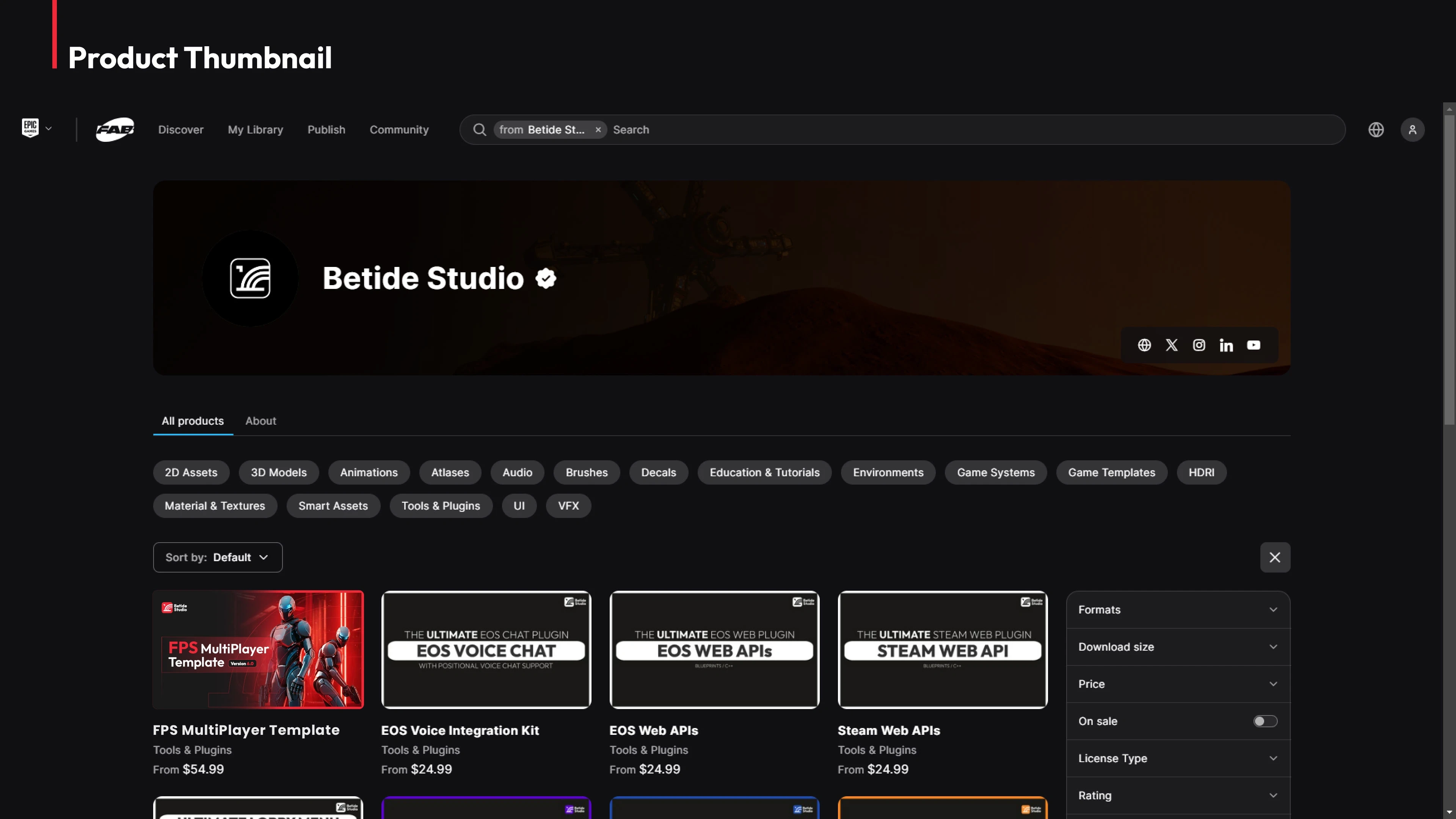Viewport: 1456px width, 819px height.
Task: Remove the Betide Studio search filter chip
Action: (x=598, y=129)
